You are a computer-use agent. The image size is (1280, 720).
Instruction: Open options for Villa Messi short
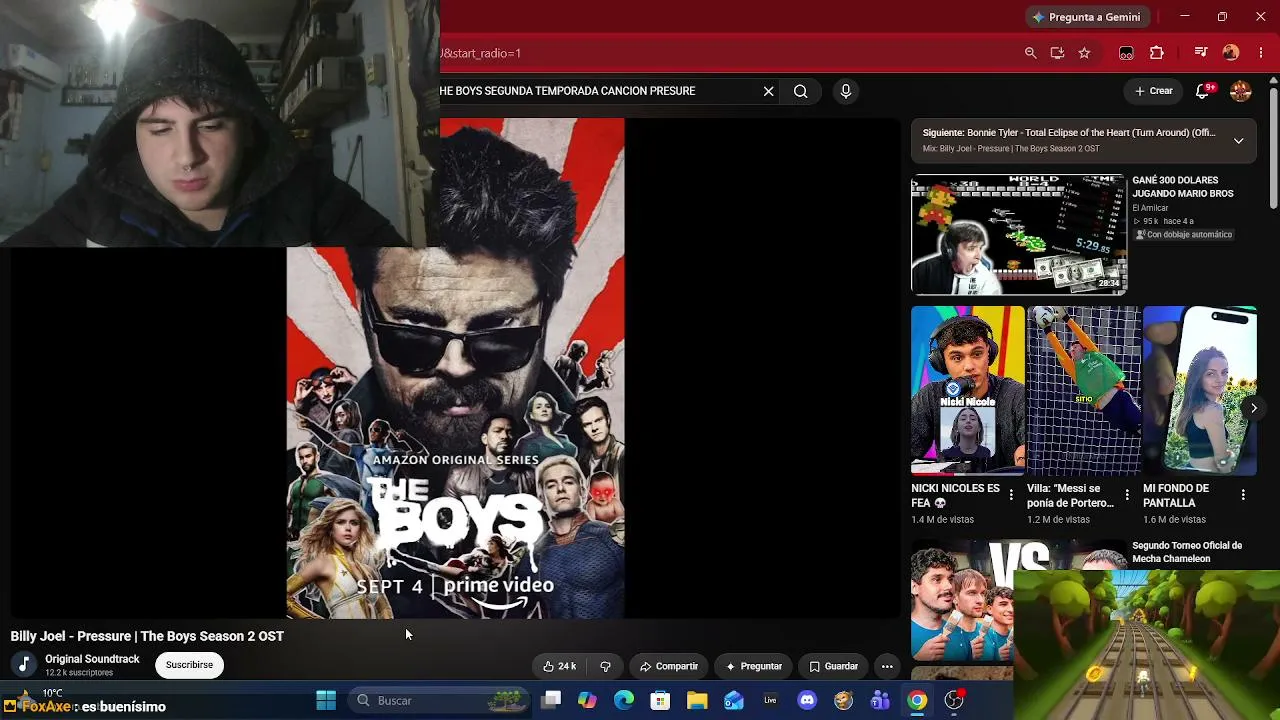click(x=1127, y=495)
